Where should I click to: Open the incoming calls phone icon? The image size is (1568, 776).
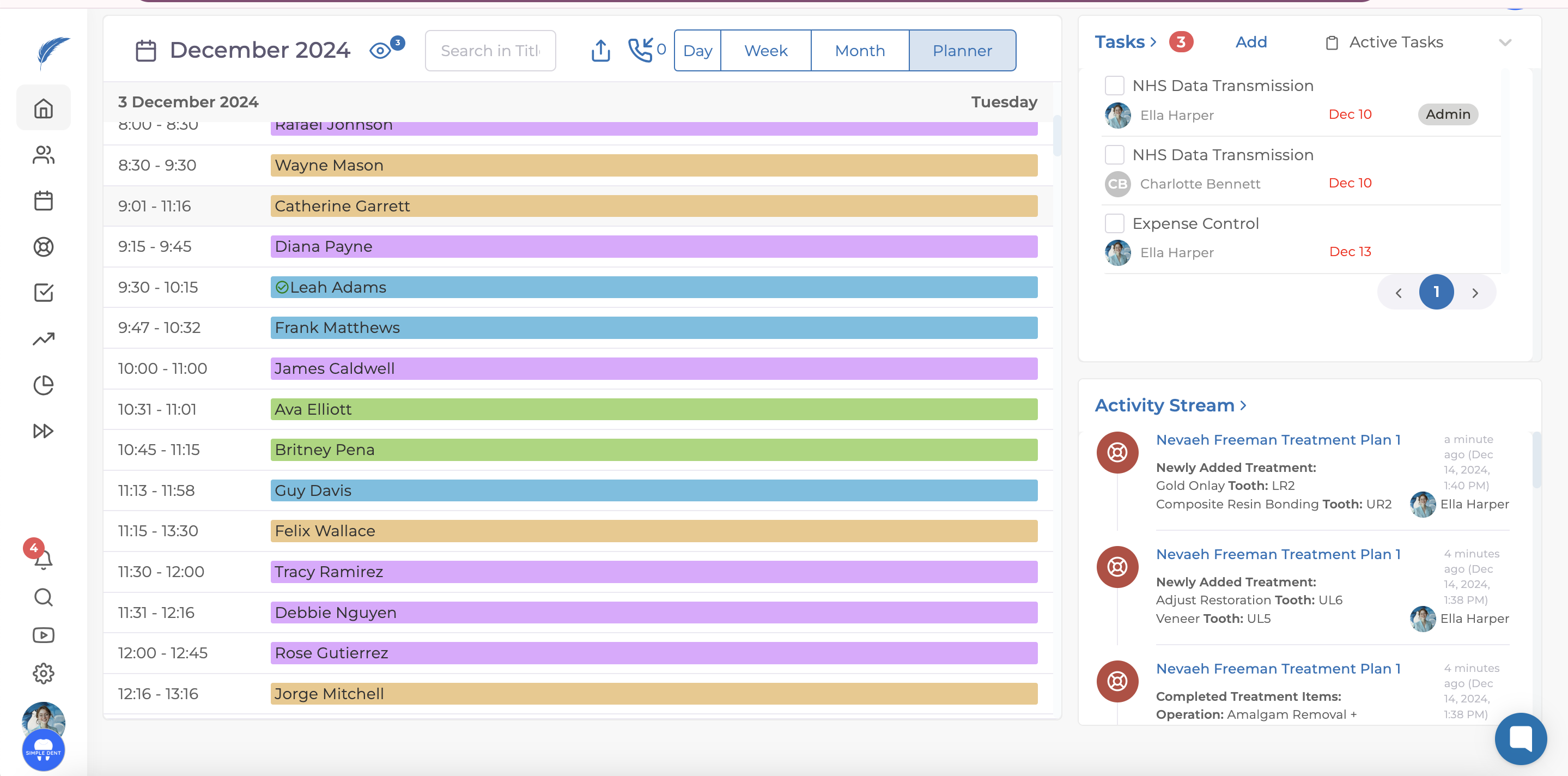click(640, 50)
